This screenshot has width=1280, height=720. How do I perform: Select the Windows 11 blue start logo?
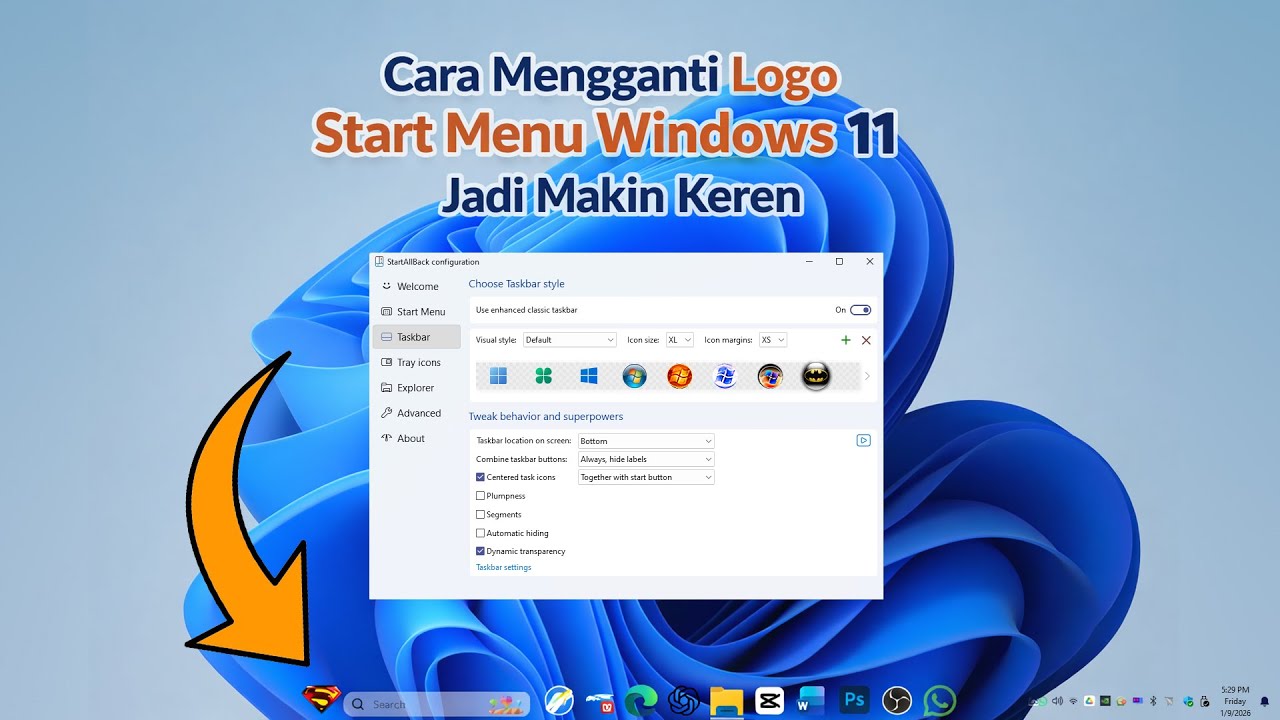tap(498, 376)
